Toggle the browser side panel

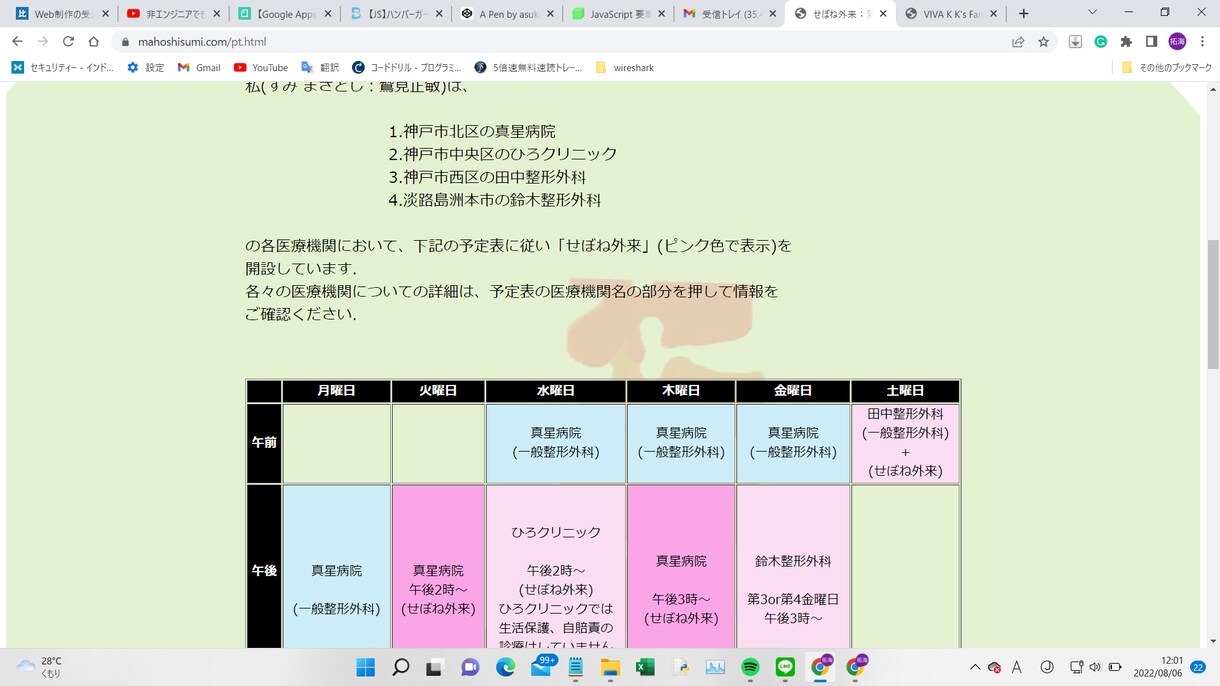[1151, 41]
